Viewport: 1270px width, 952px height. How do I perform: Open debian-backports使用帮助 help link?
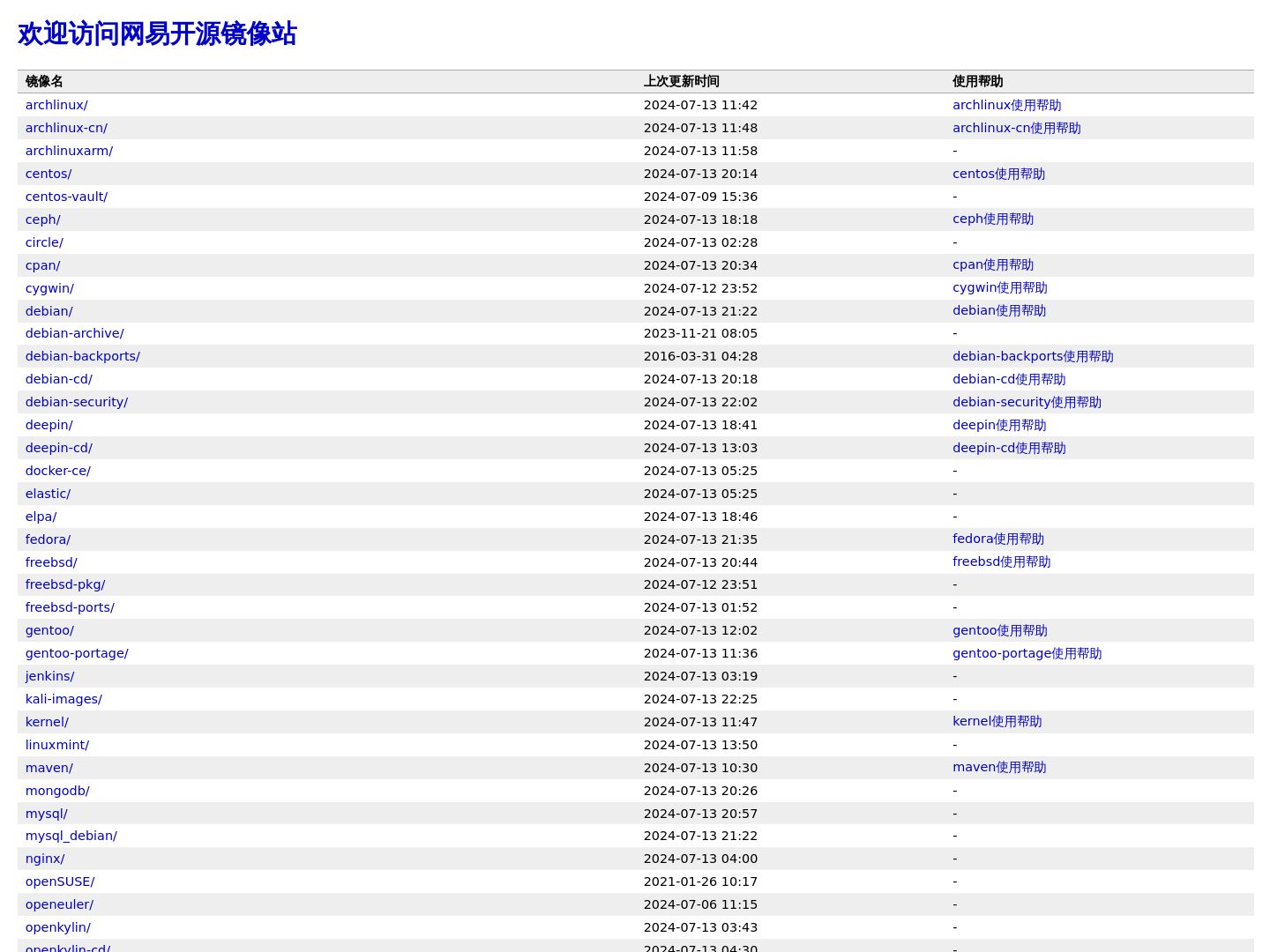(1033, 356)
